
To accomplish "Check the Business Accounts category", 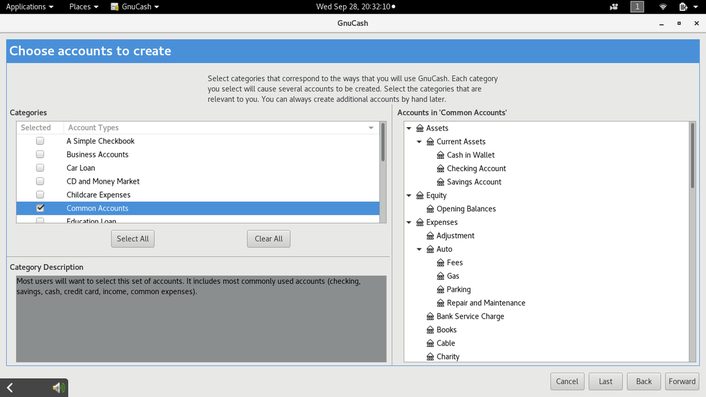I will [x=40, y=154].
